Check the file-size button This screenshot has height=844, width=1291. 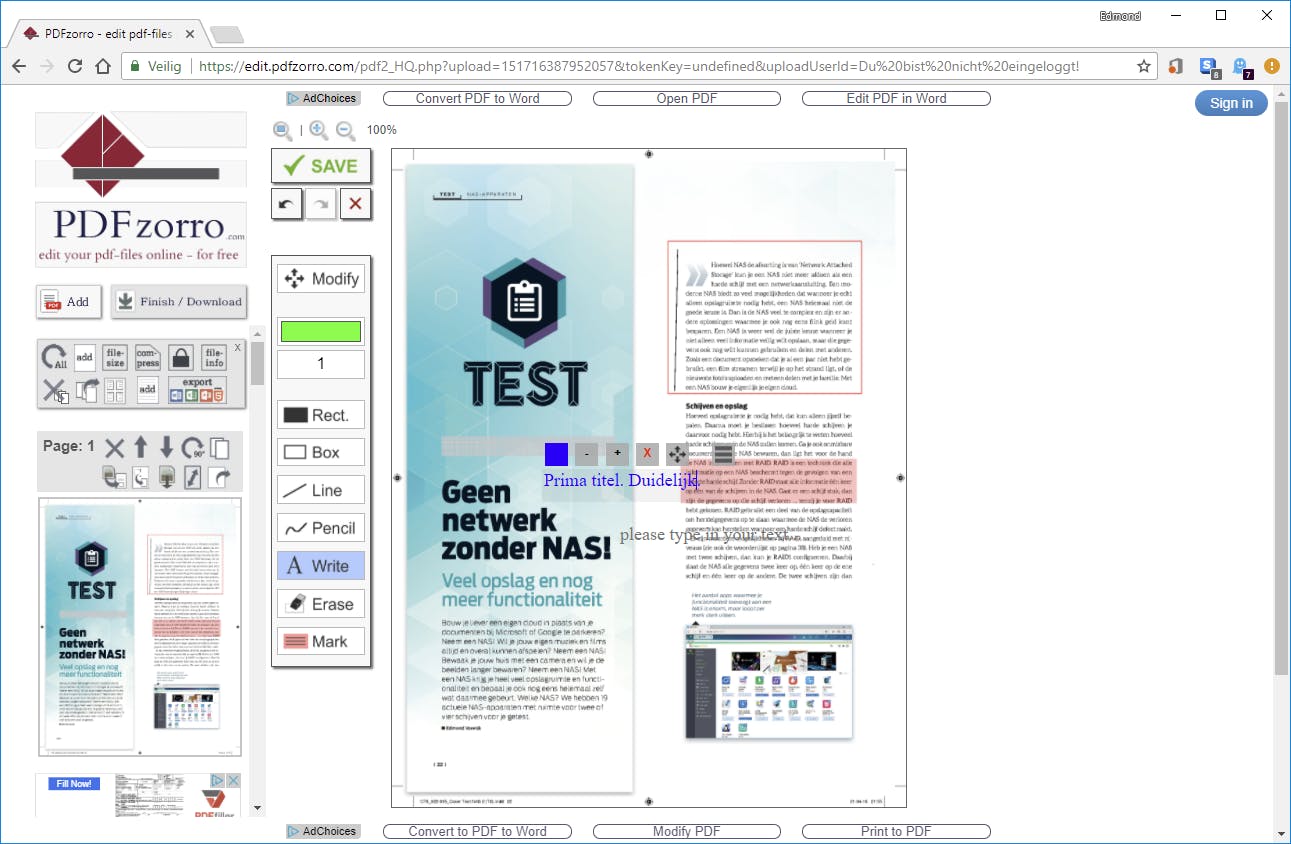pos(115,357)
